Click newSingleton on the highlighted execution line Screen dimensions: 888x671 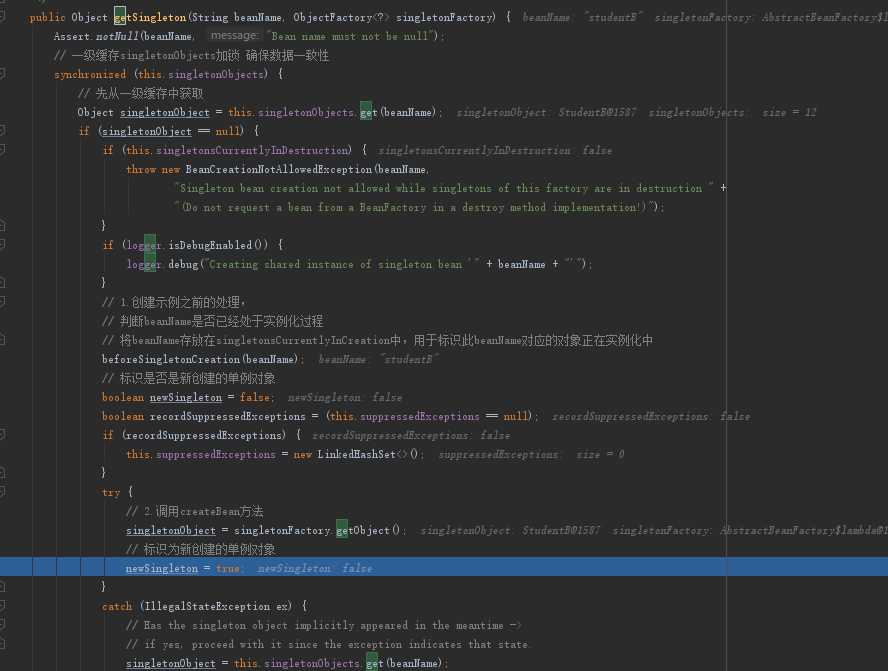[162, 568]
